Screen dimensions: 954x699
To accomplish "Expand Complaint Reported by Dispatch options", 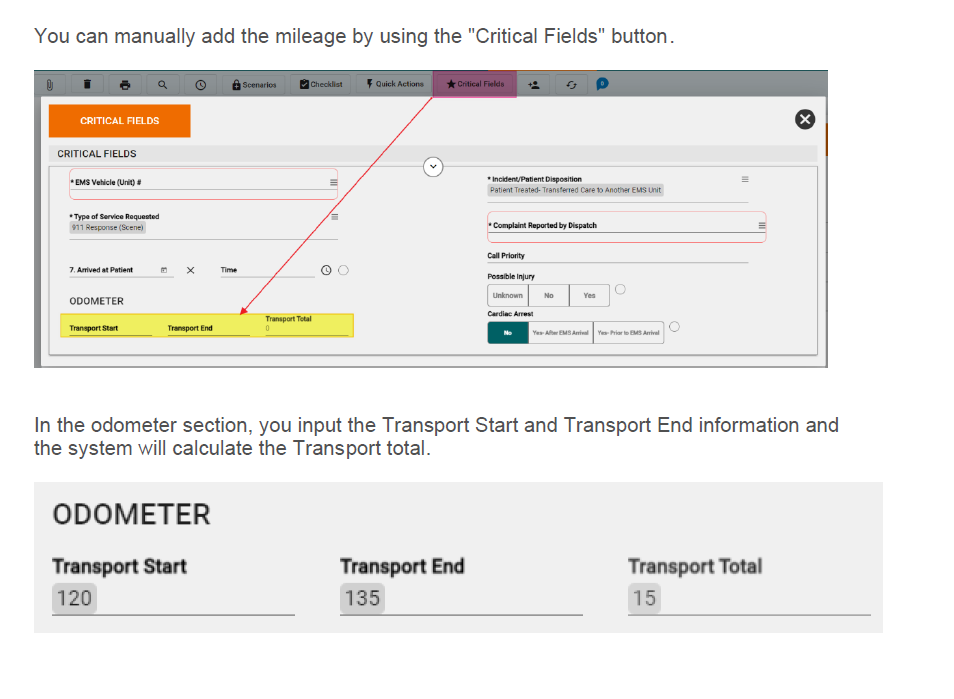I will click(761, 226).
